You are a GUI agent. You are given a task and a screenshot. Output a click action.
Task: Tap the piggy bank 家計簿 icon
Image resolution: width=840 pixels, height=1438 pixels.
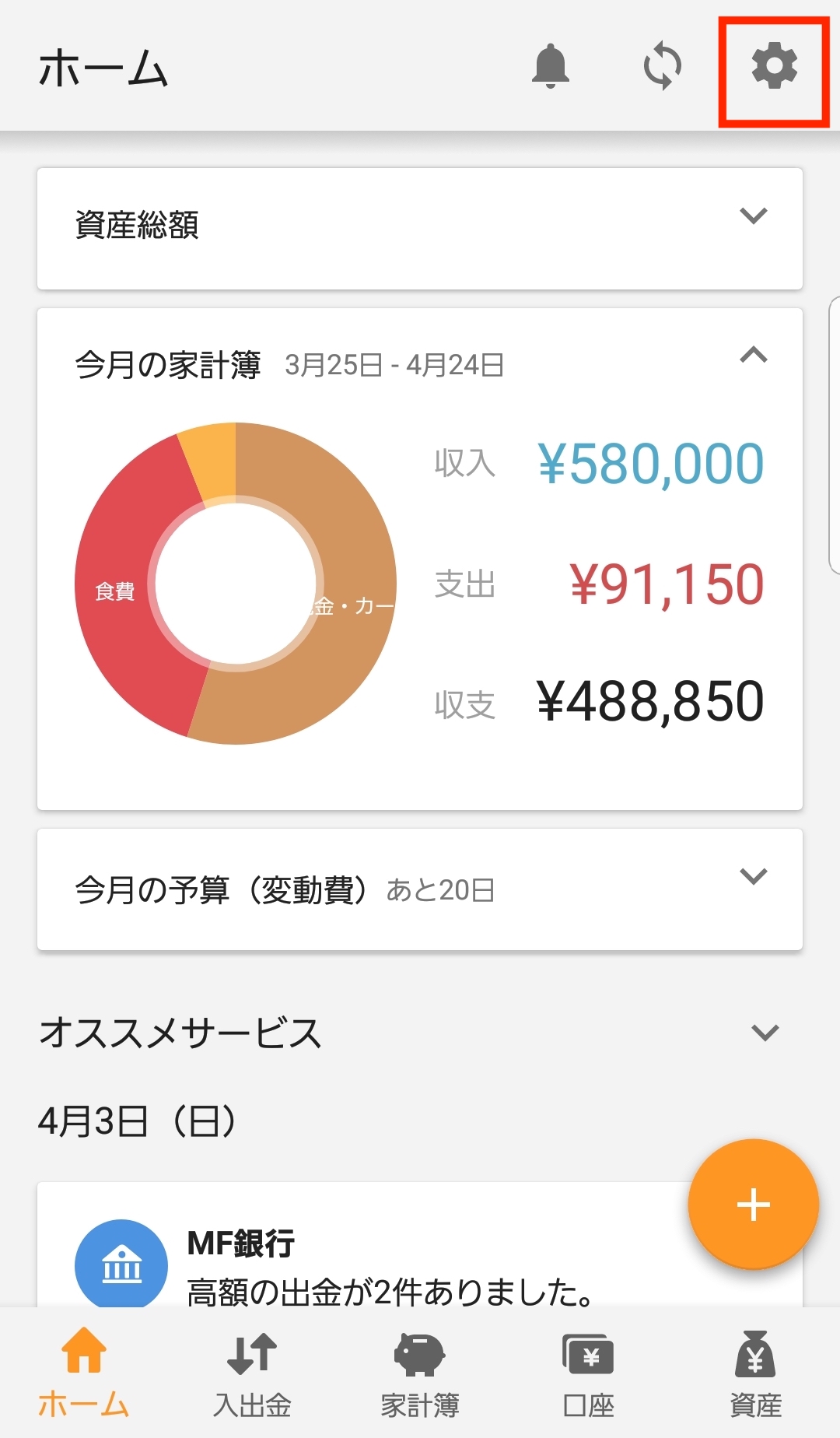(x=420, y=1353)
